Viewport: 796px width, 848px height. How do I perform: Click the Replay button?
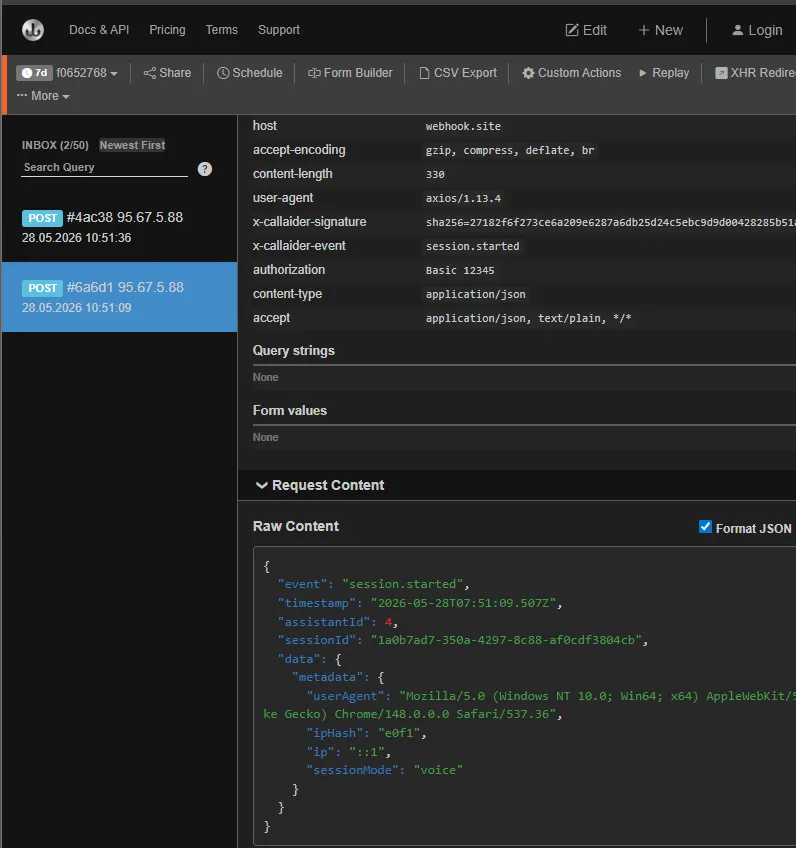click(664, 73)
